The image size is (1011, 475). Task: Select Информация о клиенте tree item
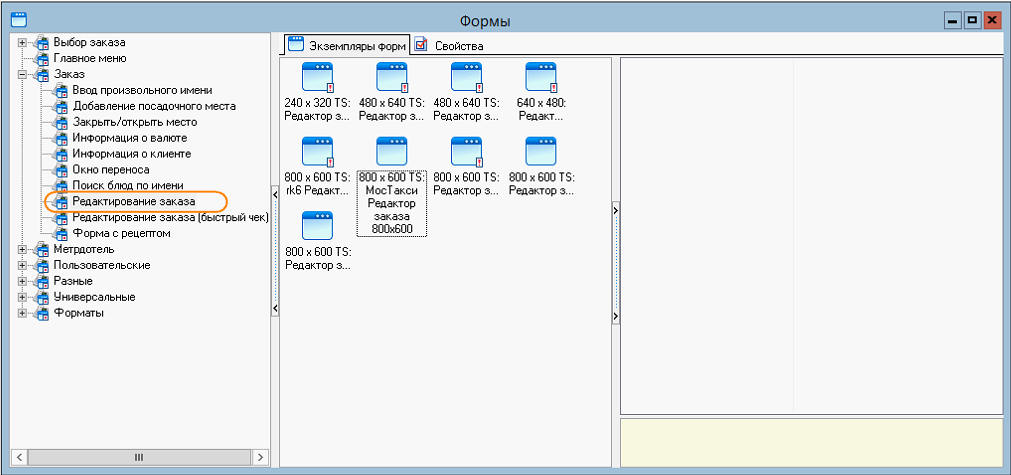click(x=131, y=154)
